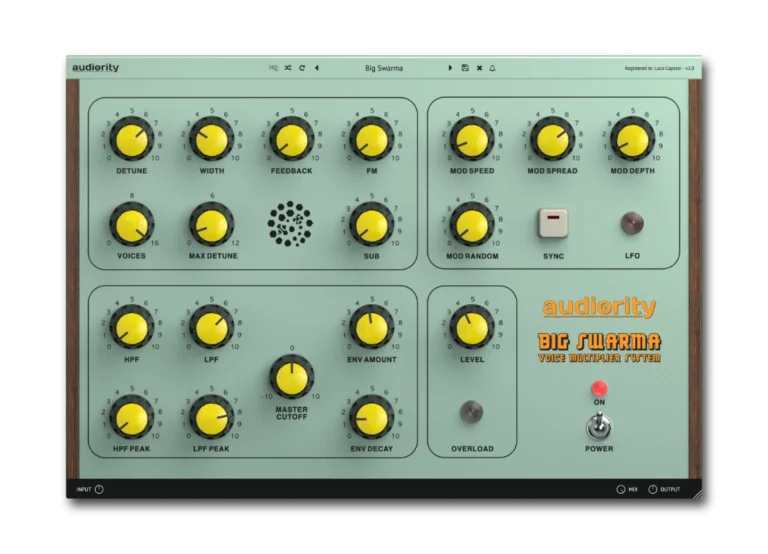Click the OUTPUT gain knob icon

pos(652,489)
